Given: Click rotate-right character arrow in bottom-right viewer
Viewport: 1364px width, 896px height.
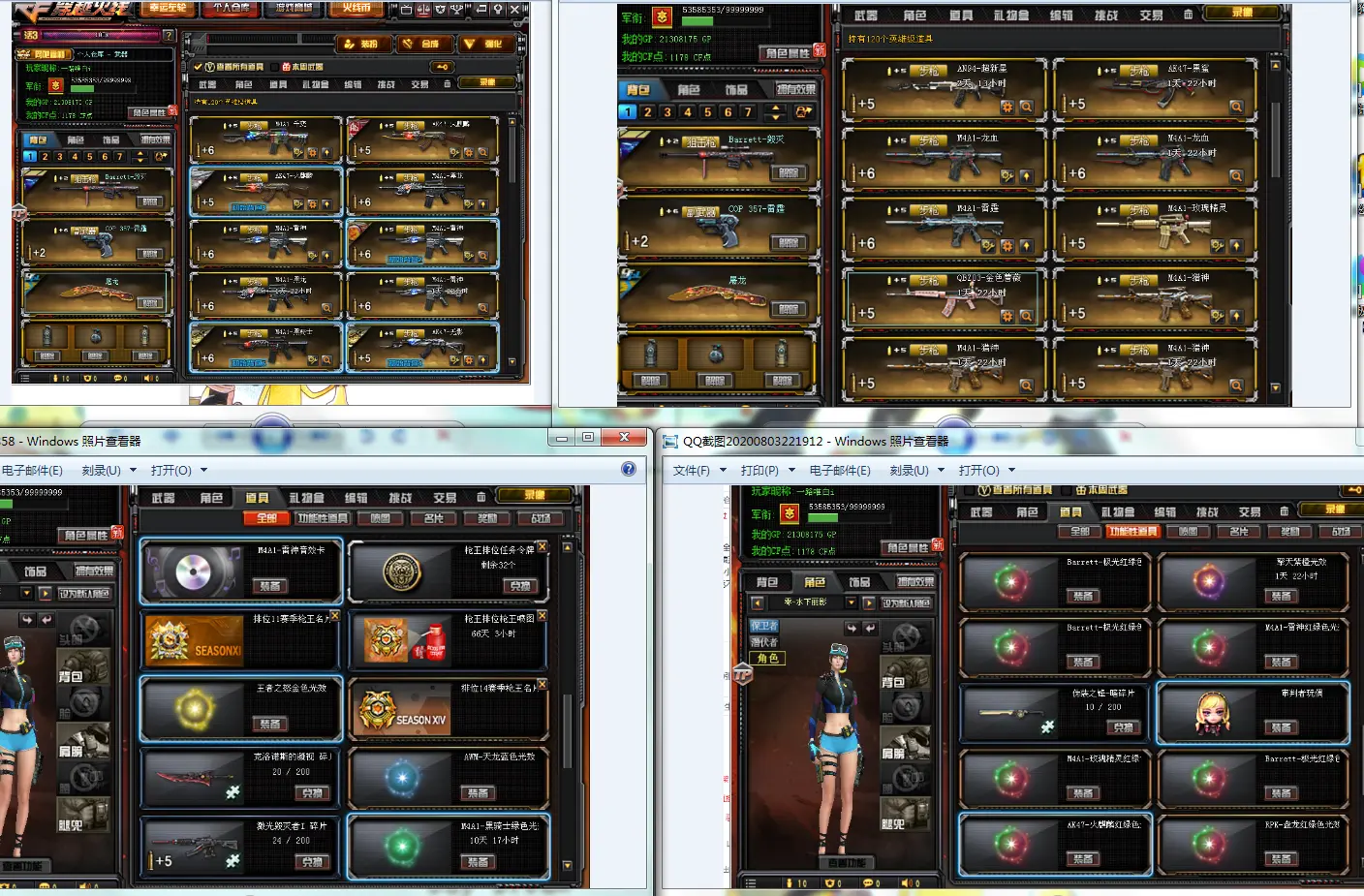Looking at the screenshot, I should pos(869,629).
